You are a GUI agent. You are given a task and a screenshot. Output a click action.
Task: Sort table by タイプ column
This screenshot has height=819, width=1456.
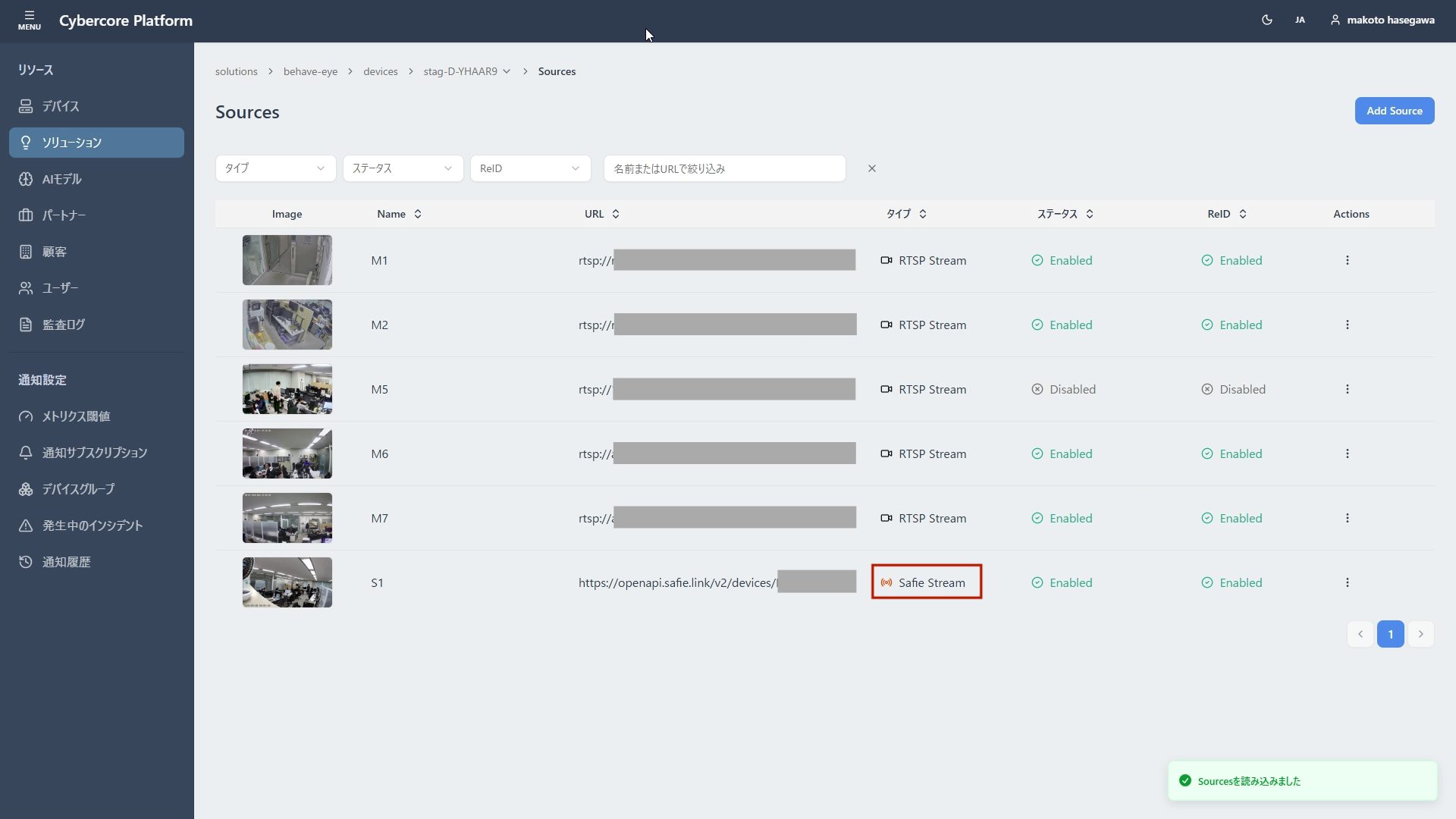(x=906, y=214)
